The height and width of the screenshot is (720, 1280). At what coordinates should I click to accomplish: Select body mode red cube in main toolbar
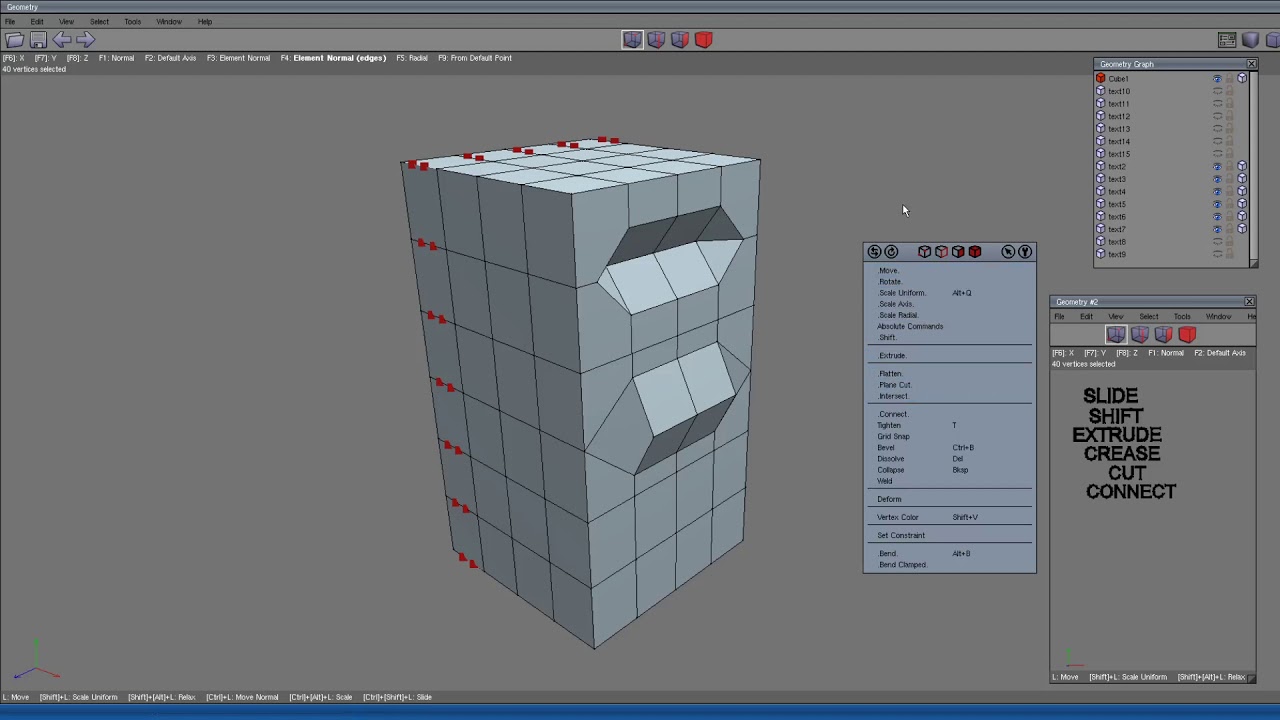[703, 40]
